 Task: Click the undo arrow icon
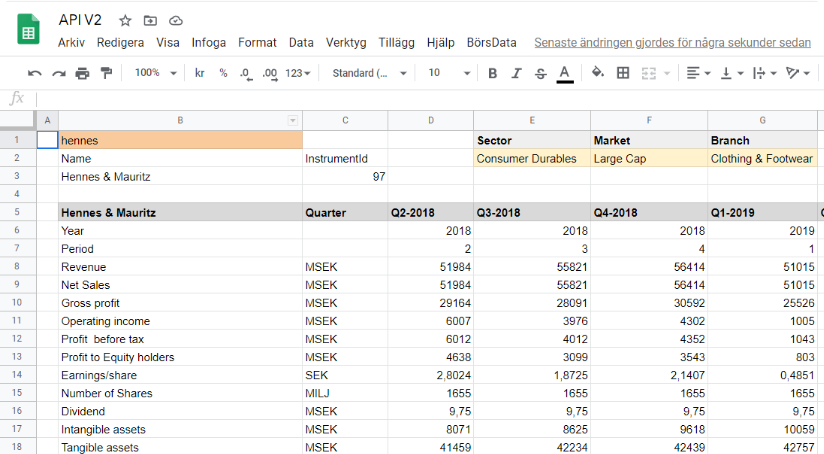[x=35, y=73]
